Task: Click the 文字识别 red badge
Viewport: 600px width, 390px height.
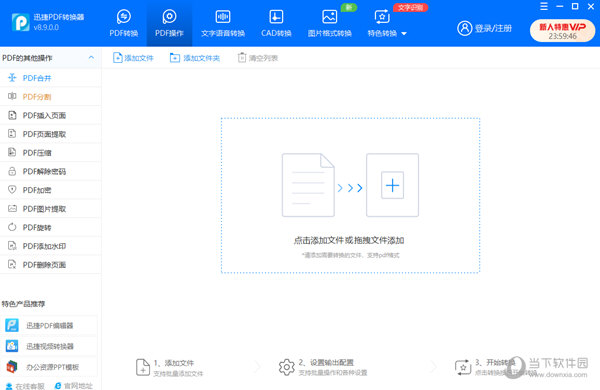Action: (410, 7)
